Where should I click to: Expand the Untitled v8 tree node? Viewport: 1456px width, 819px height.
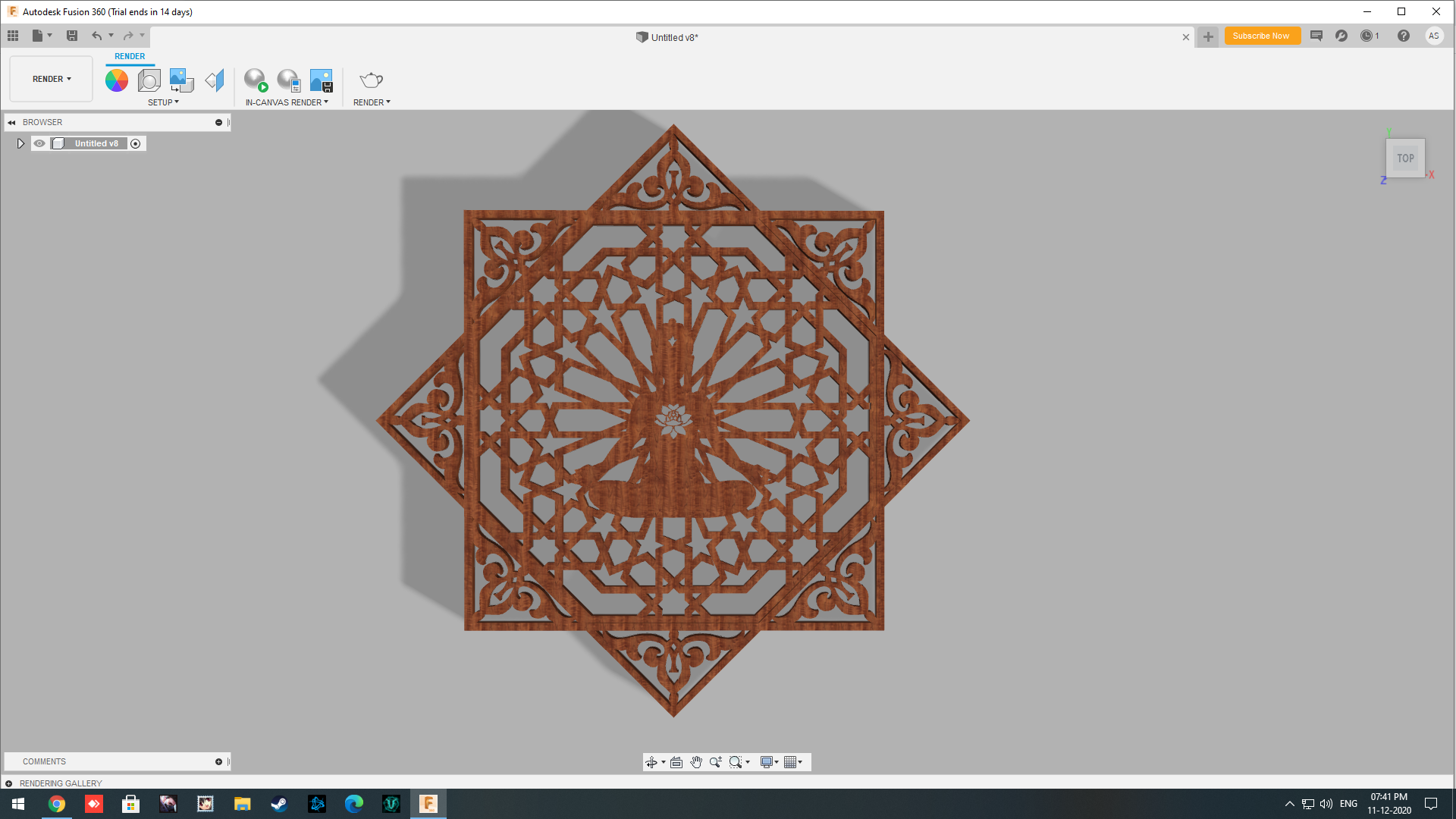click(x=20, y=143)
